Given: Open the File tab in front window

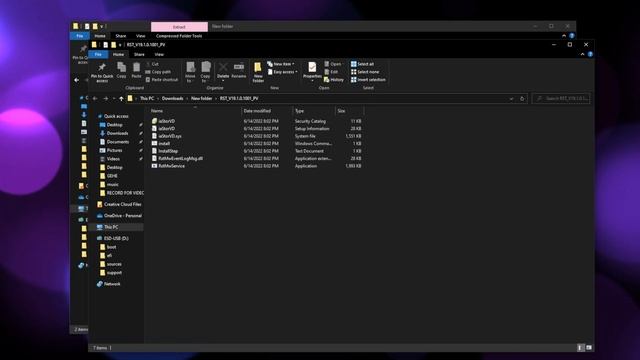Looking at the screenshot, I should (98, 54).
